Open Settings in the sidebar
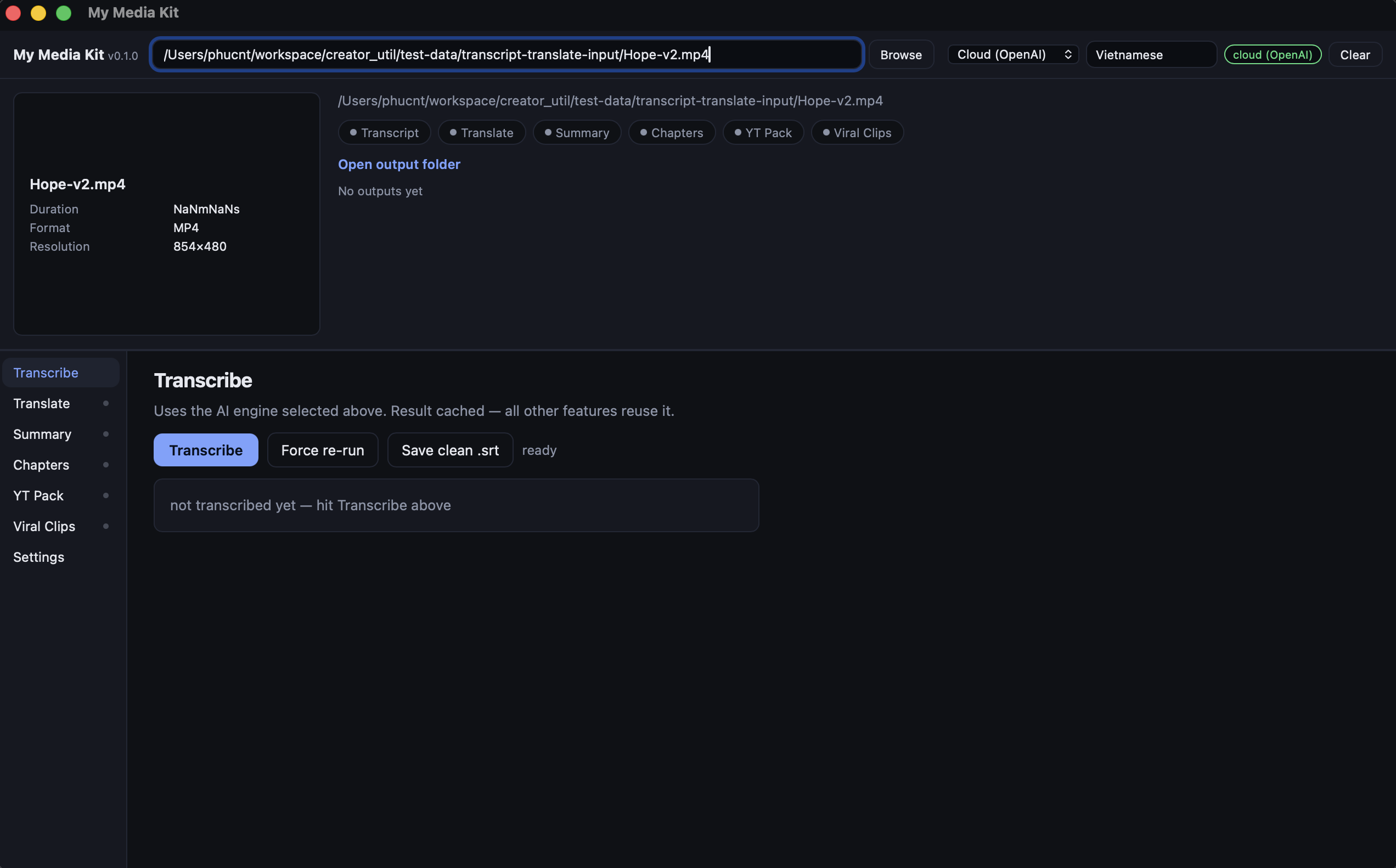This screenshot has height=868, width=1396. (x=38, y=557)
